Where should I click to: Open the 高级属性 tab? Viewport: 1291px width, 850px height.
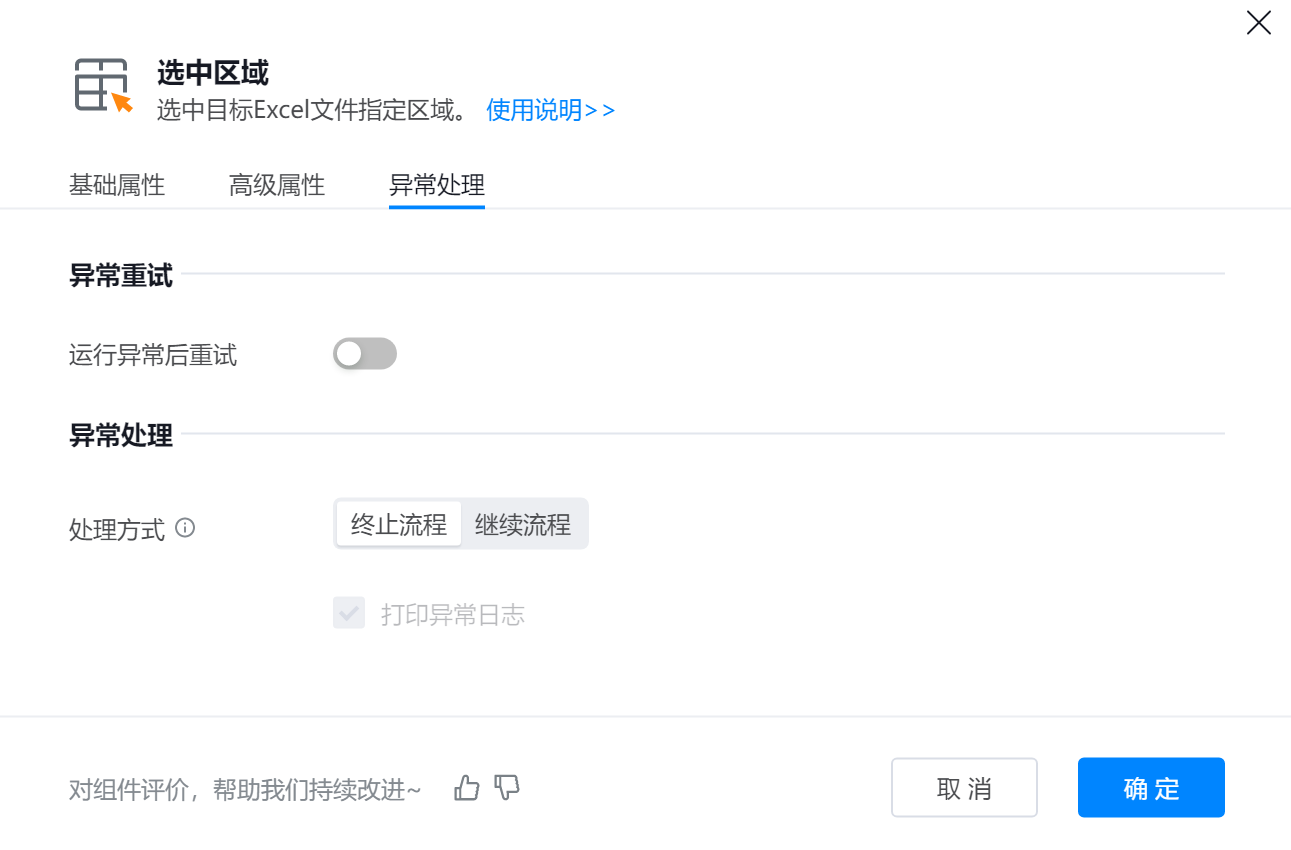(x=277, y=185)
